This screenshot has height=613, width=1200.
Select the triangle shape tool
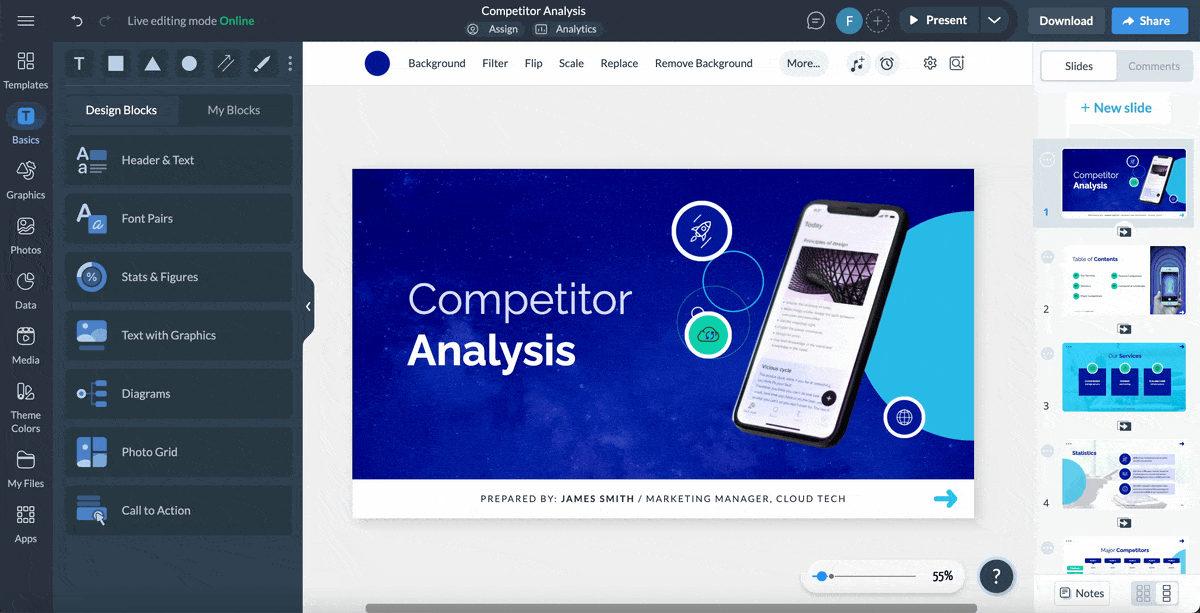tap(152, 64)
